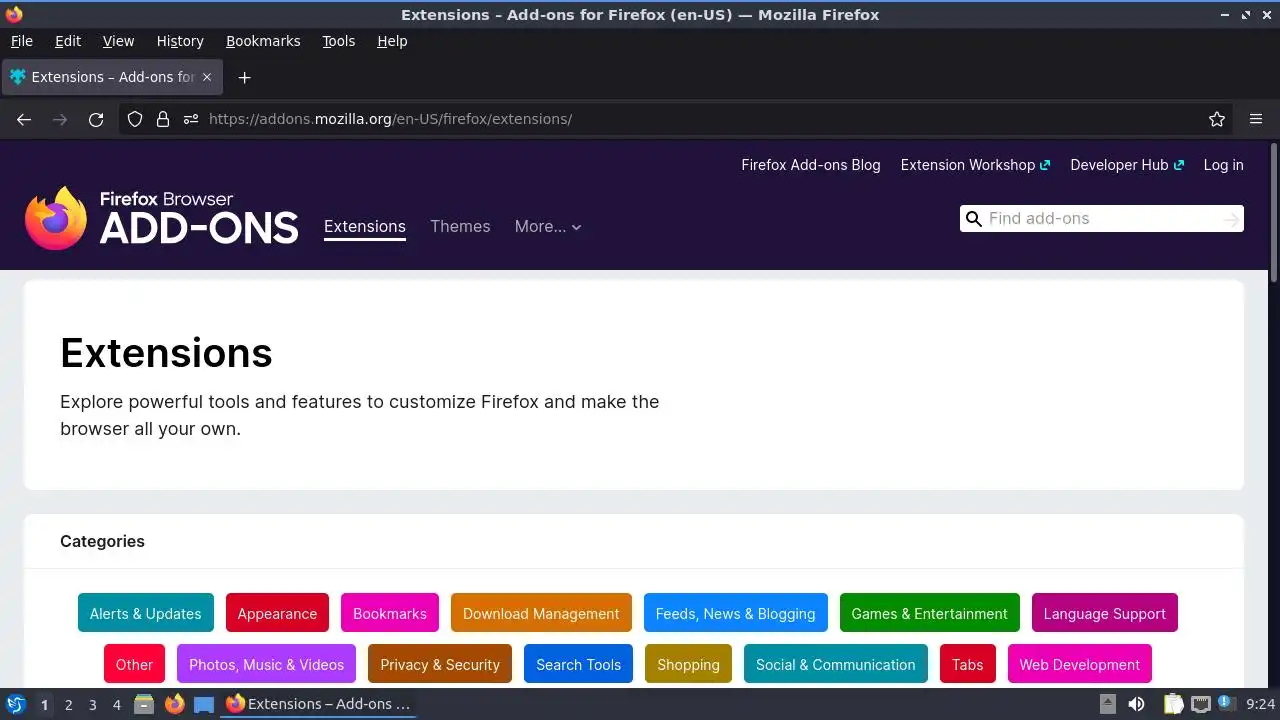Click the show desktop icon in the taskbar
Screen dimensions: 1280x720
click(x=204, y=704)
